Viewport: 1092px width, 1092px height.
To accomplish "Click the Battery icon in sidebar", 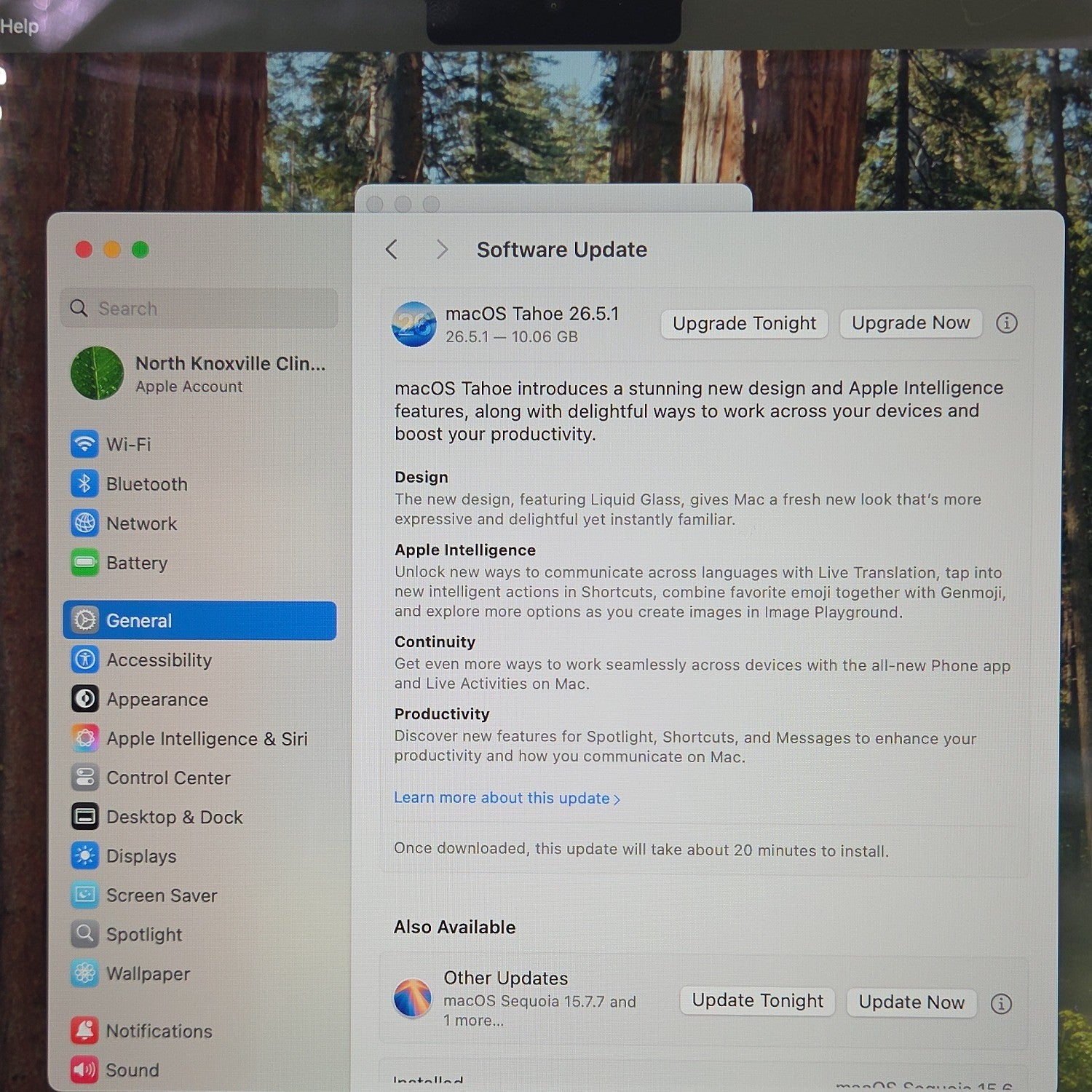I will click(x=84, y=562).
